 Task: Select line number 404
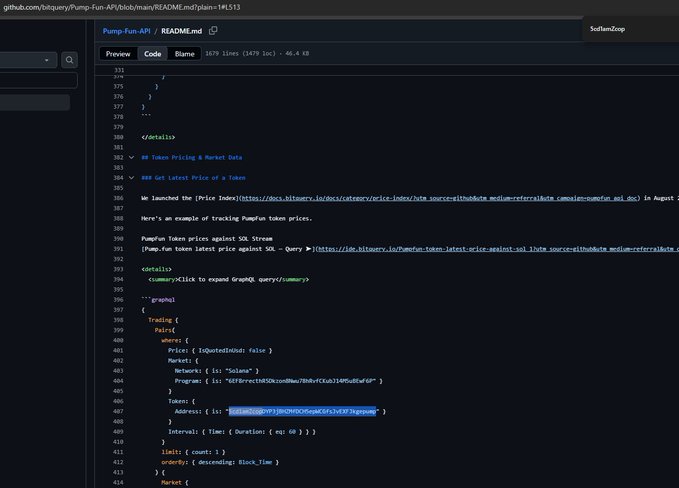pos(118,381)
